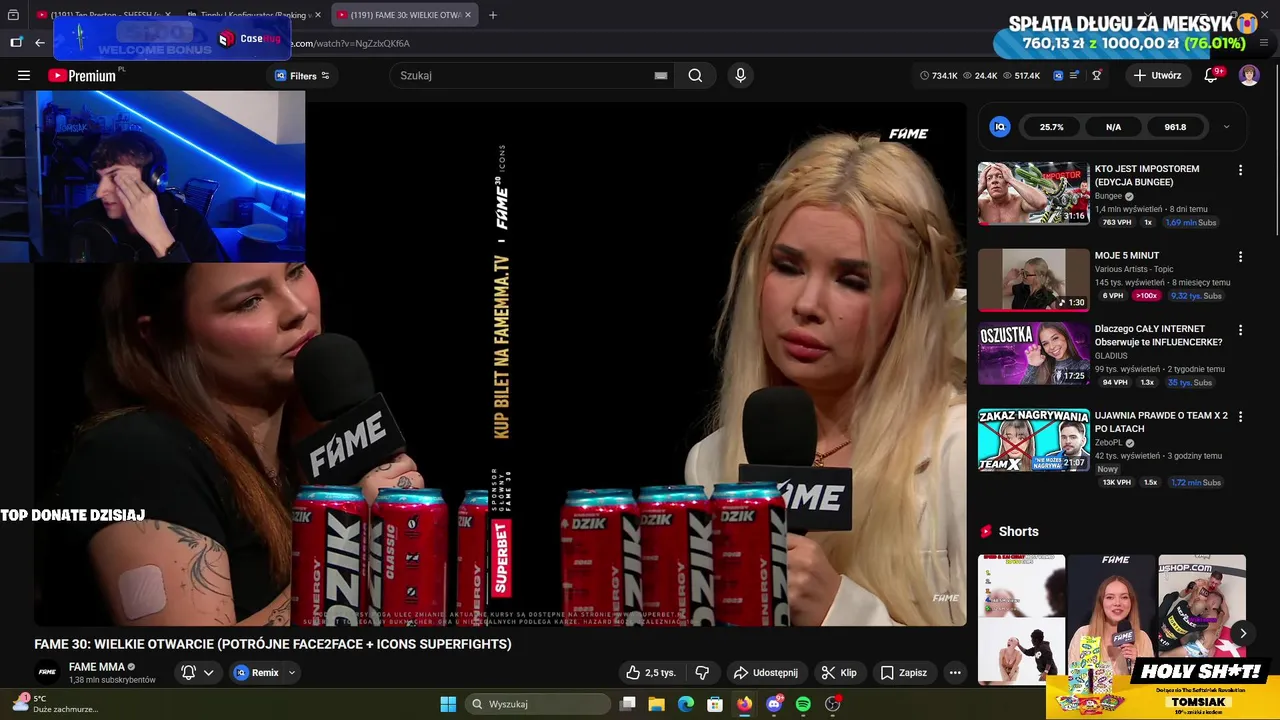Open the Windows Start menu
This screenshot has width=1280, height=720.
[x=448, y=704]
